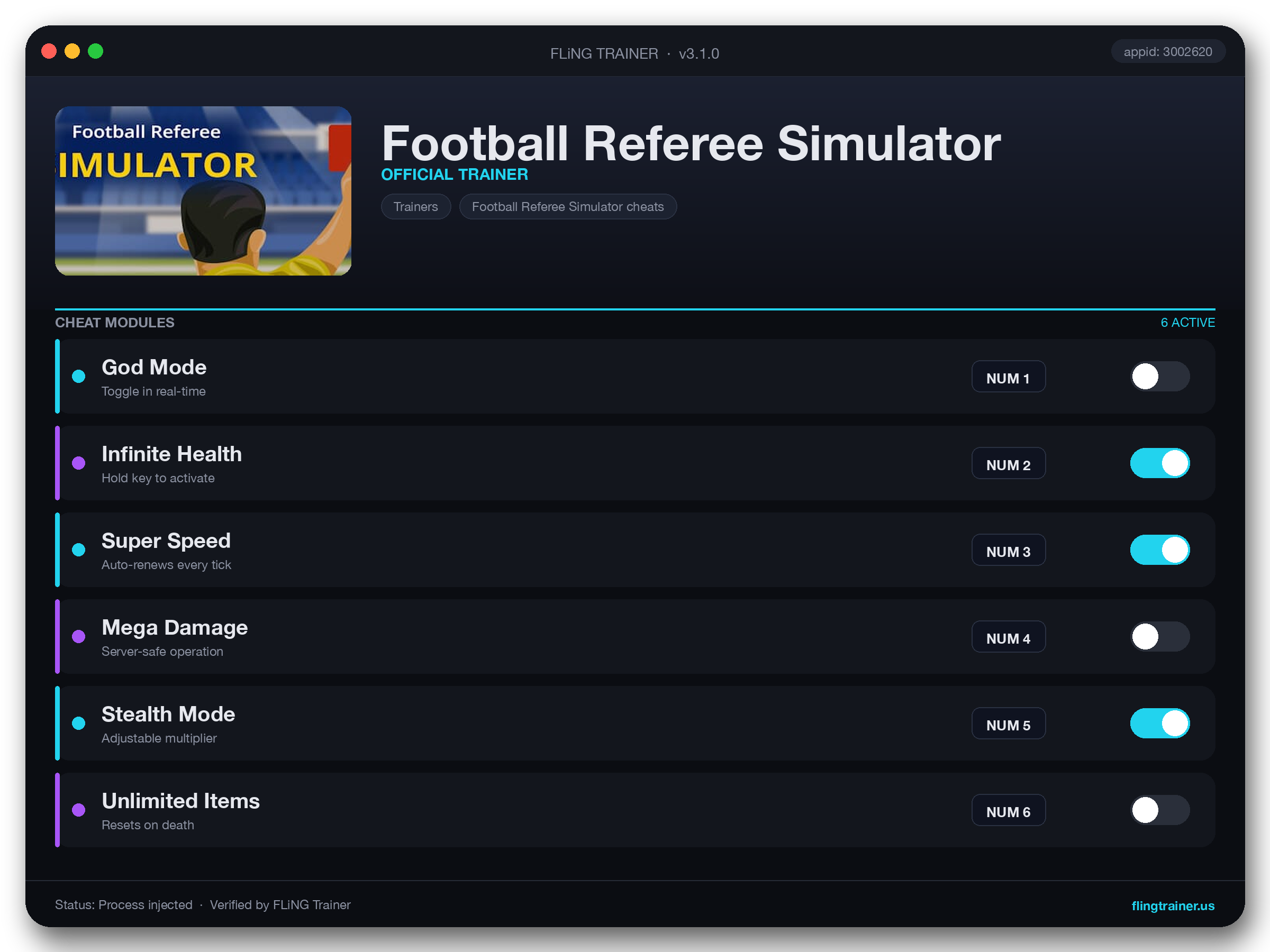Click the purple dot beside Mega Damage
Image resolution: width=1270 pixels, height=952 pixels.
tap(79, 636)
